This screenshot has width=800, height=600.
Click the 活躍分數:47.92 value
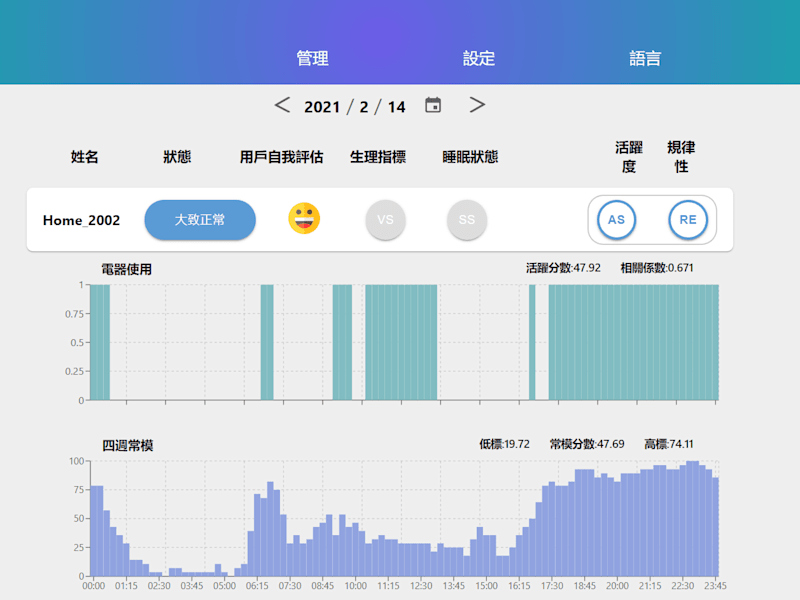pyautogui.click(x=563, y=268)
